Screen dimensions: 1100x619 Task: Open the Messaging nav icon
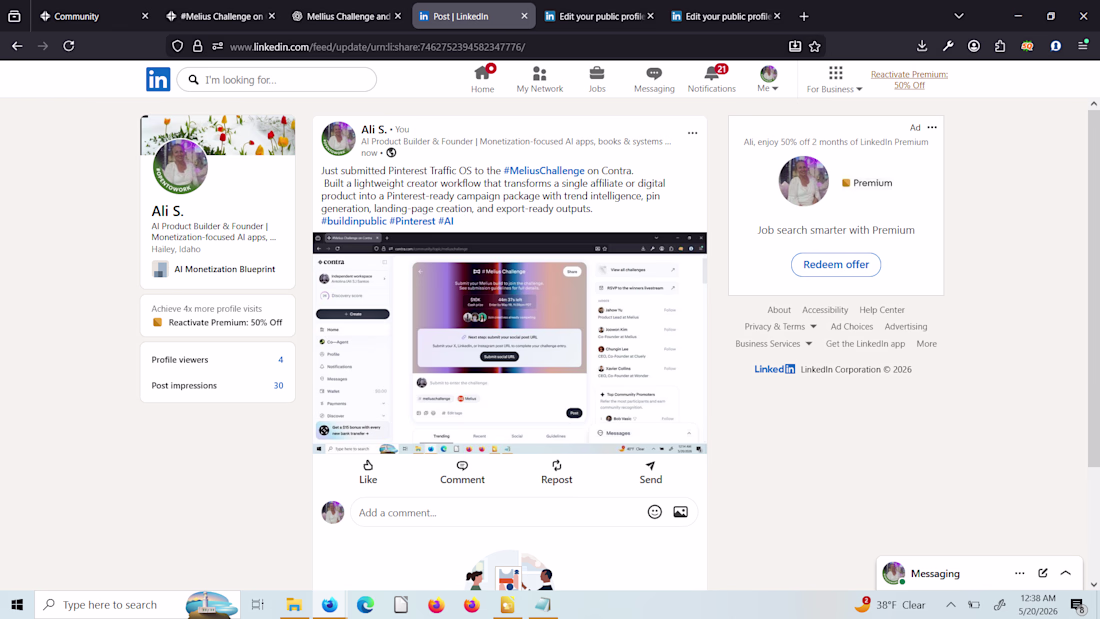654,79
